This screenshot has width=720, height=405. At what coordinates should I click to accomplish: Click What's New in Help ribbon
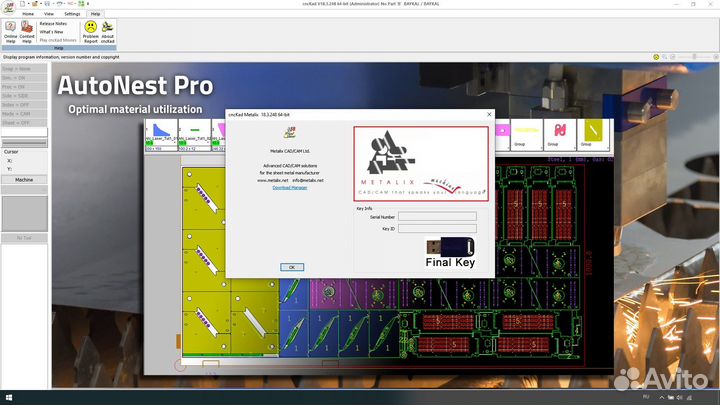52,31
